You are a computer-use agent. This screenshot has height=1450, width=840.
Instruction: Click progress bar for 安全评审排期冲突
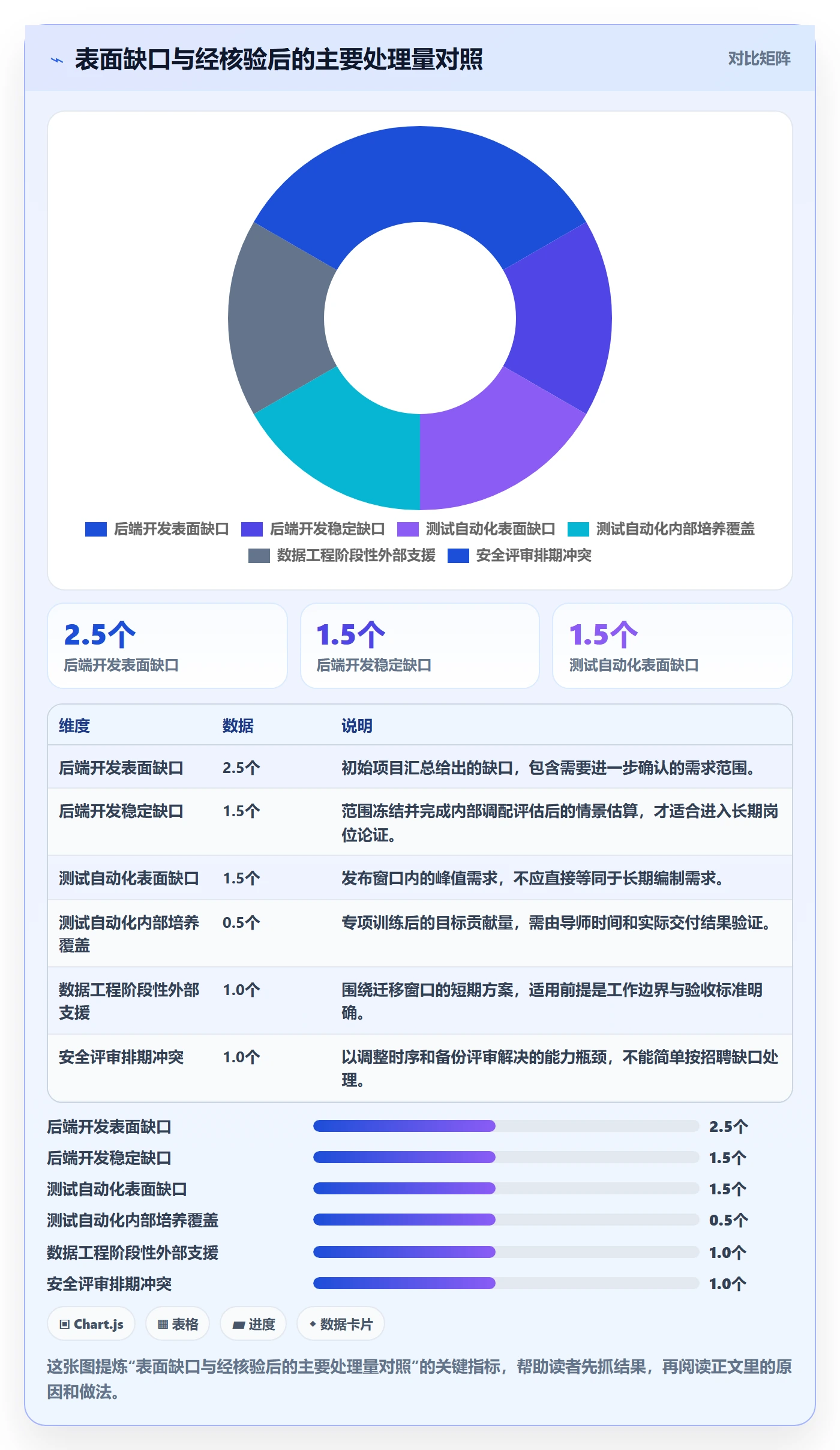(x=506, y=1283)
